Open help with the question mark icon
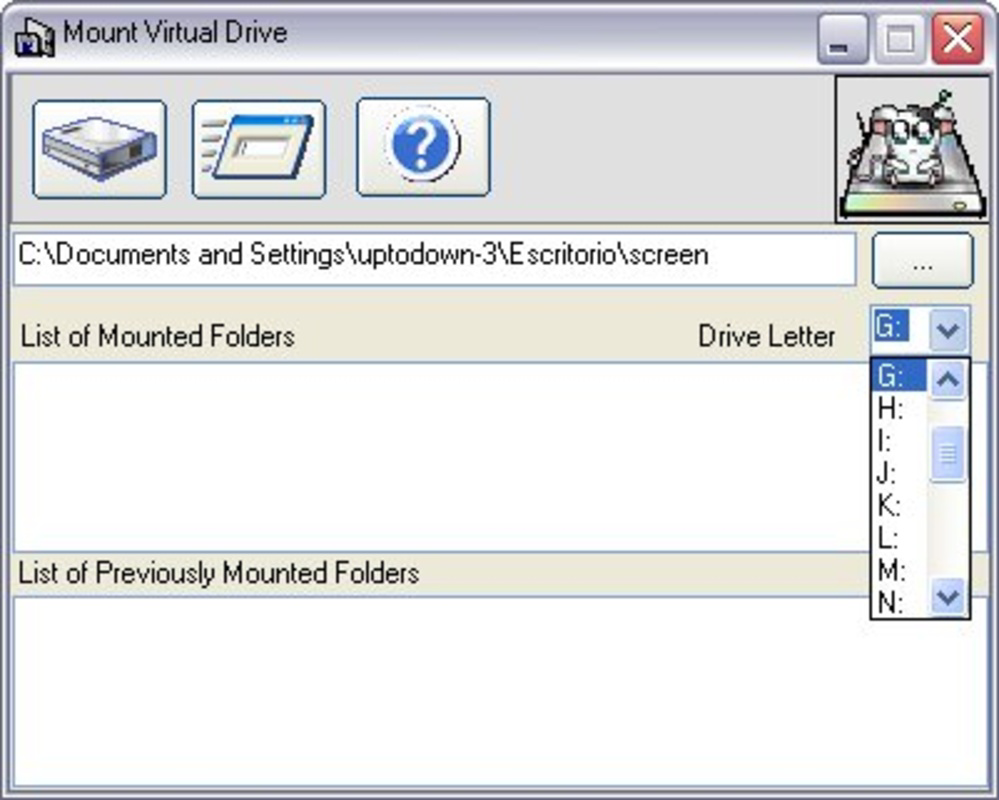 click(423, 147)
